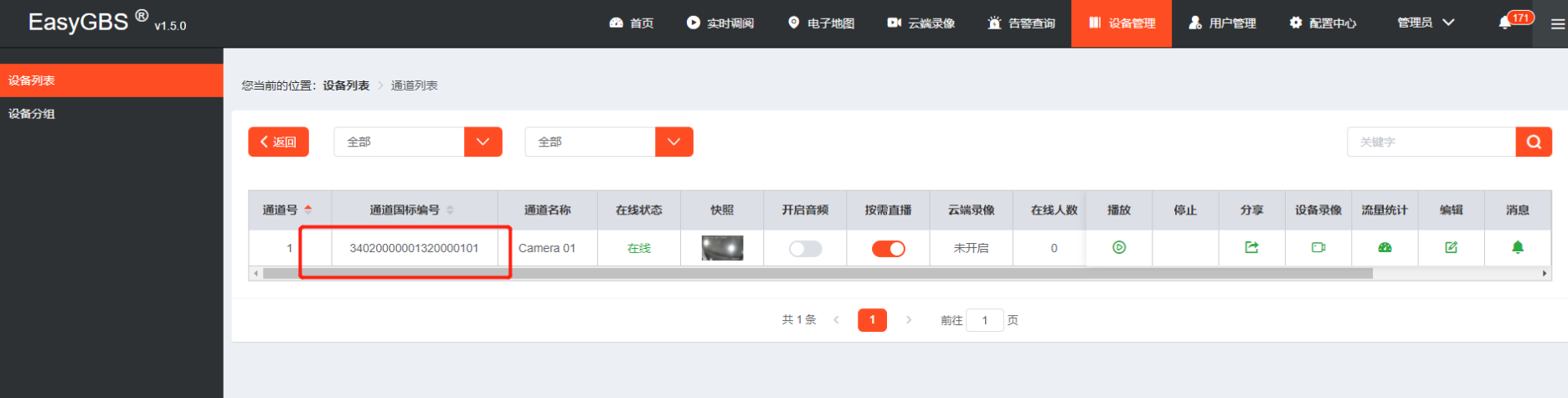This screenshot has width=1568, height=398.
Task: Open 电子地图 map tab
Action: pyautogui.click(x=821, y=23)
